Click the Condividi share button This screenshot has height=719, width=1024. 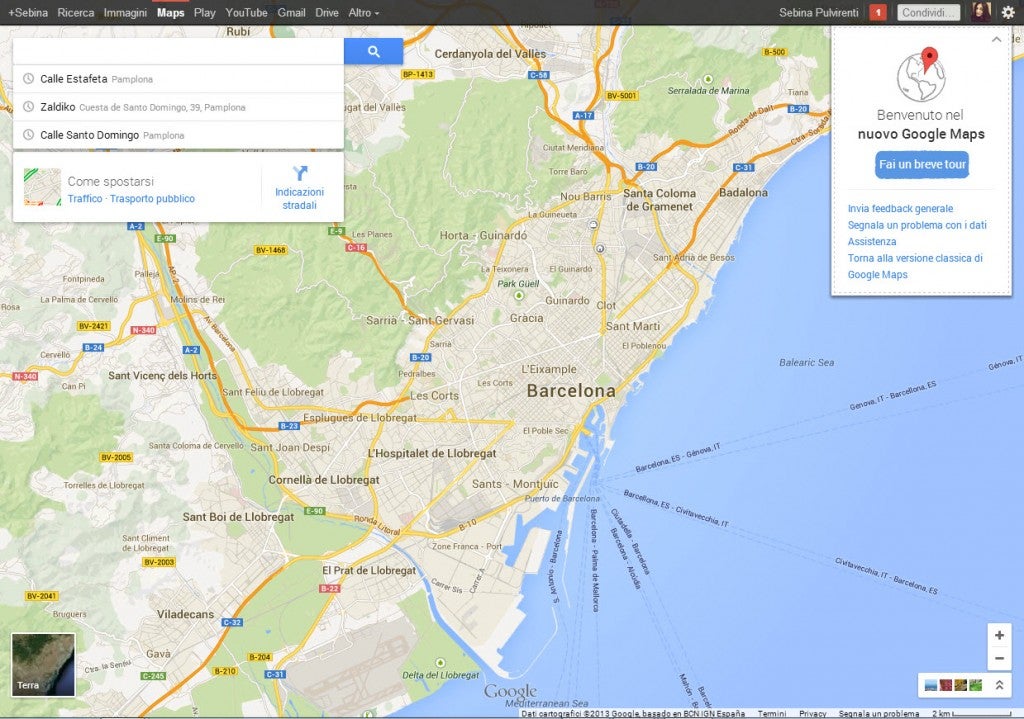[928, 12]
